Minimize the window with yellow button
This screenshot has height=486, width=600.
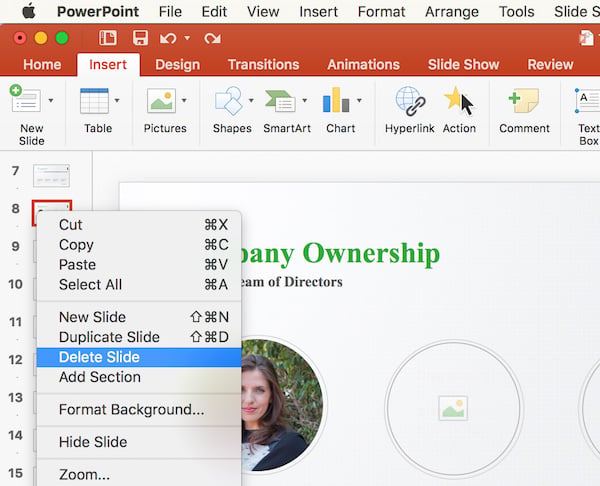tap(41, 38)
